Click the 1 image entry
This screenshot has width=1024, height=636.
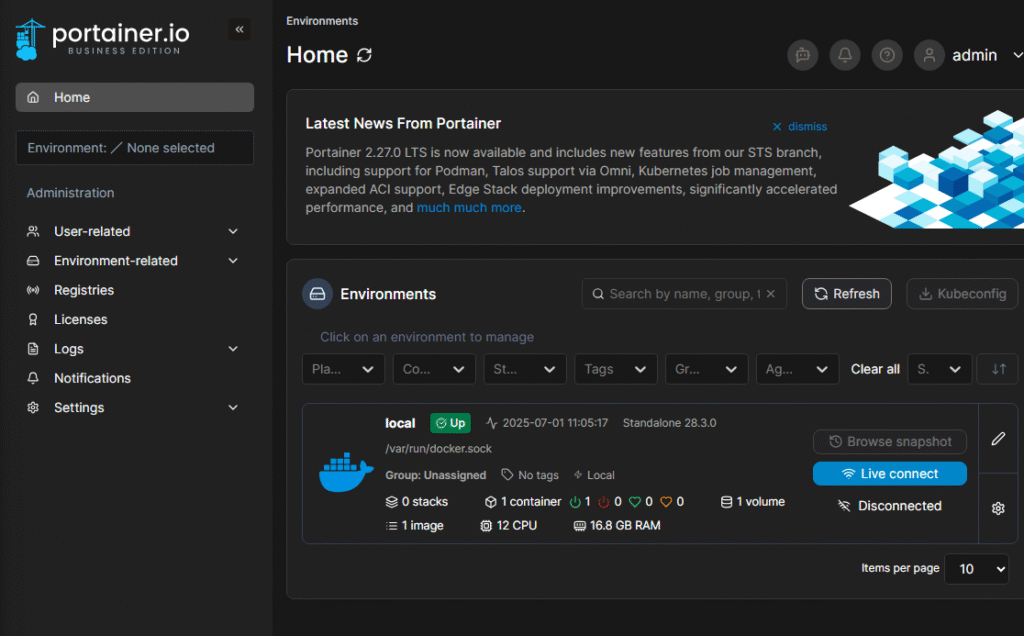click(x=415, y=526)
